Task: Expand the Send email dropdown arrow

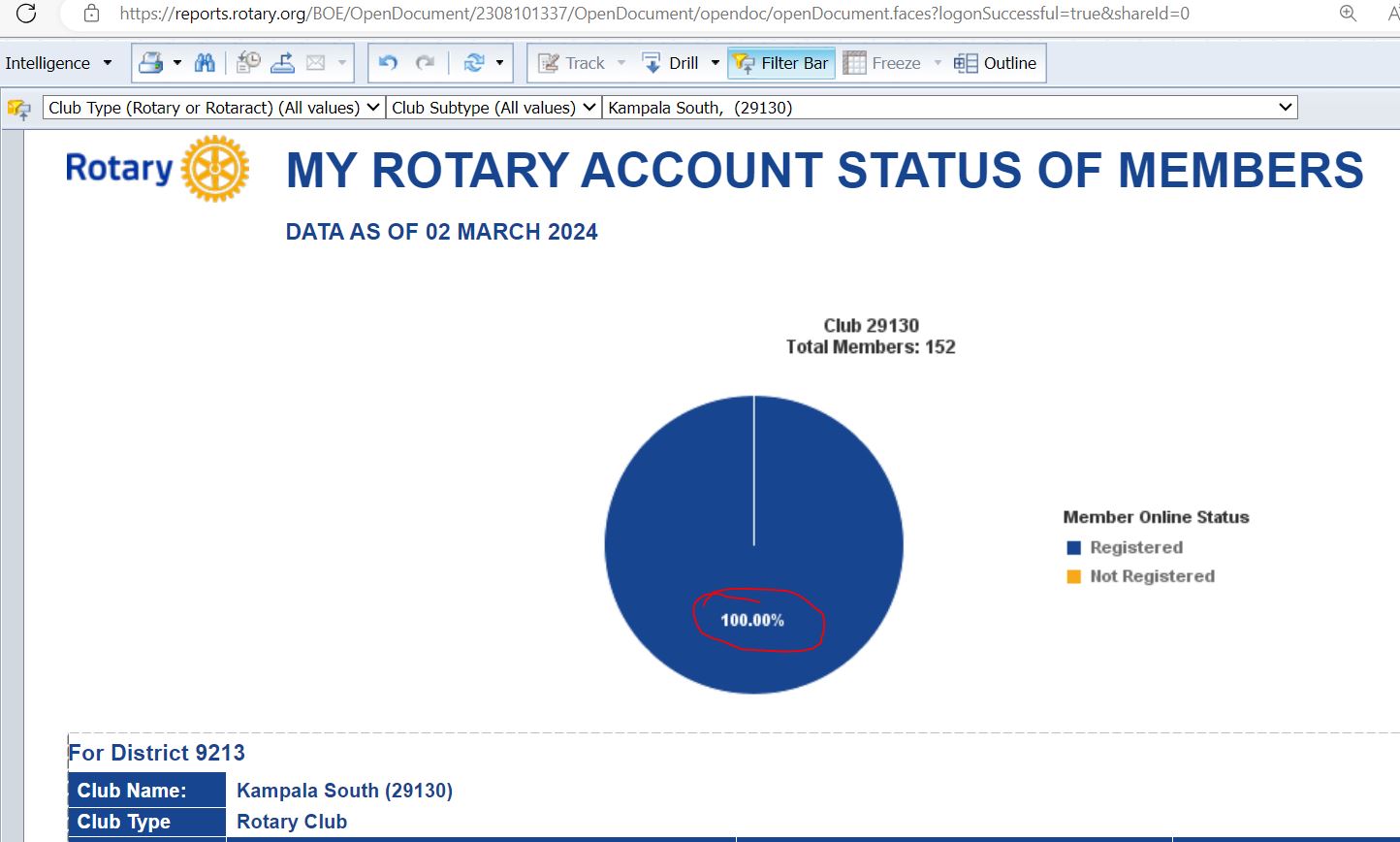Action: tap(341, 63)
